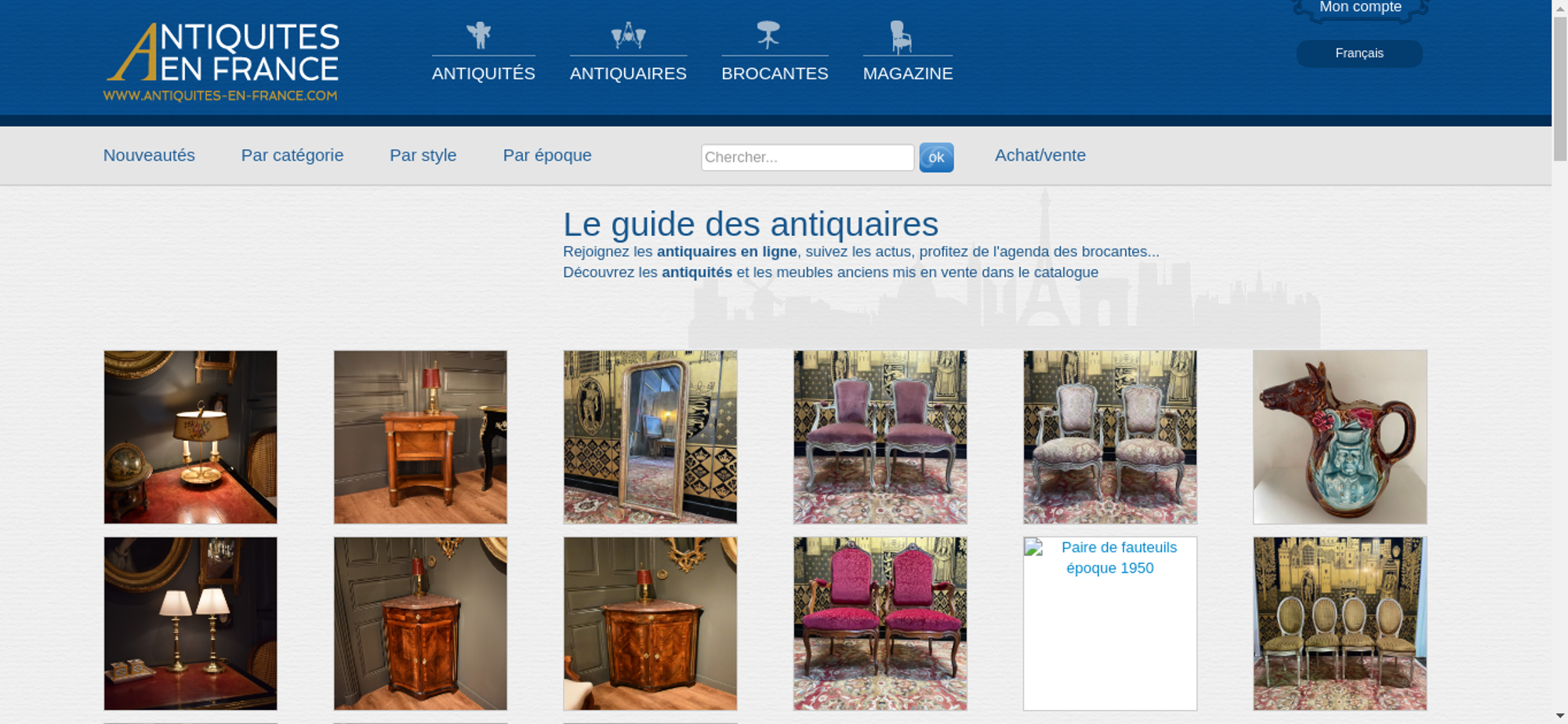Click the ok search button
The height and width of the screenshot is (724, 1568).
(936, 158)
